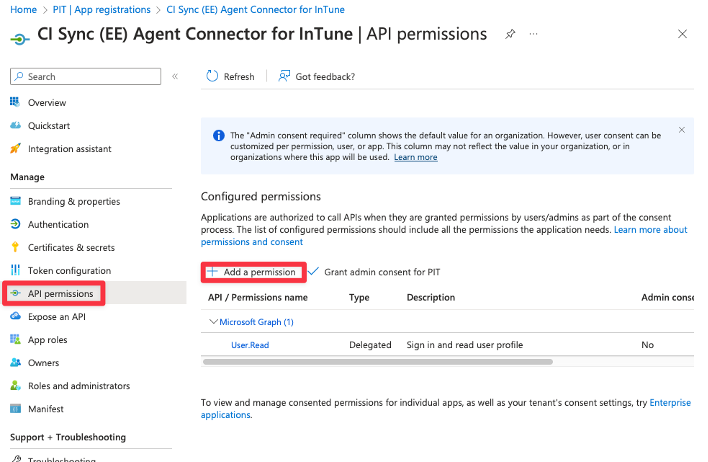Click the app logo icon beside the title
The height and width of the screenshot is (462, 708).
pos(19,40)
